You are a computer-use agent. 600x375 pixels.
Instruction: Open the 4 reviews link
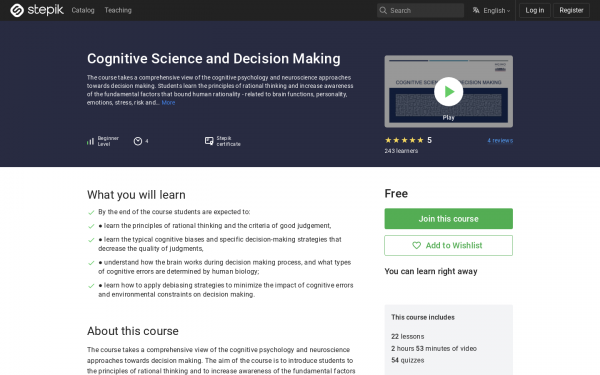pyautogui.click(x=500, y=140)
